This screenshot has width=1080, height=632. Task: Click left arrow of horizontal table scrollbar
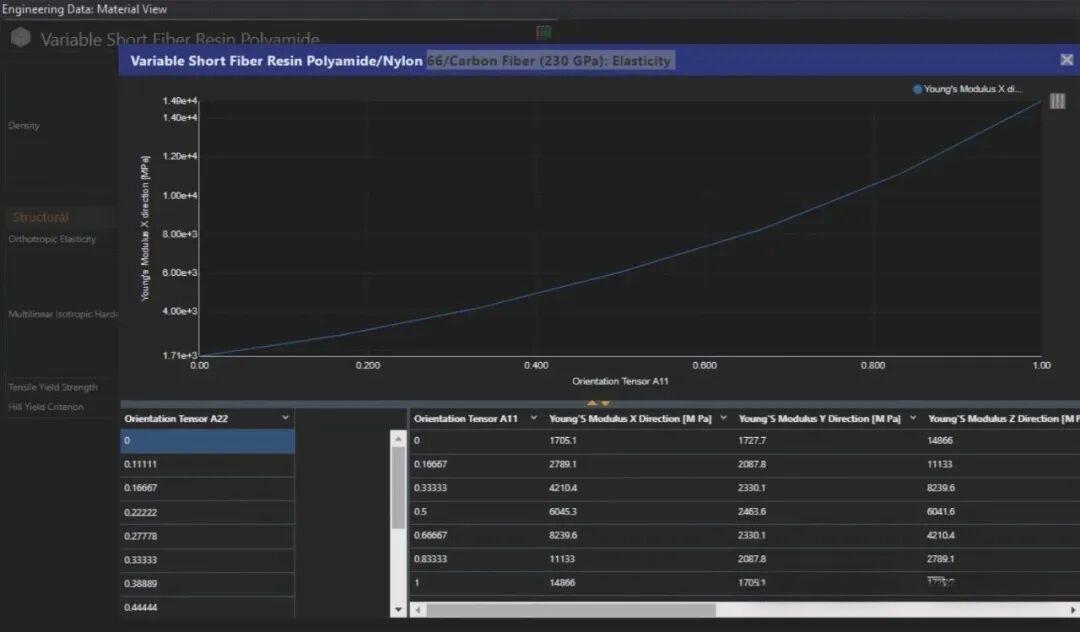pyautogui.click(x=418, y=609)
